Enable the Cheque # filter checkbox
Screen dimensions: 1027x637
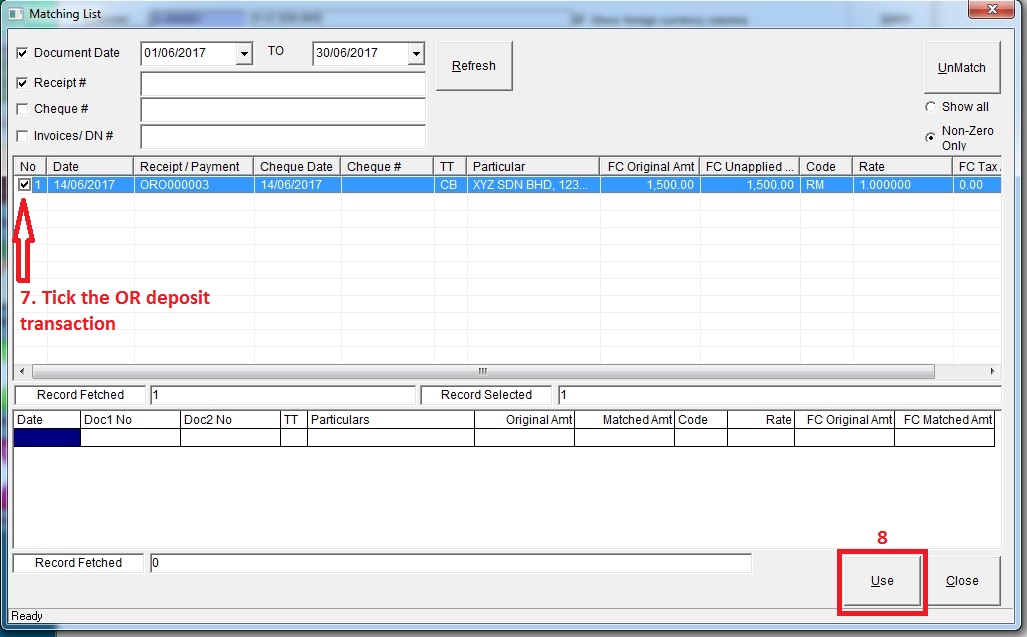pos(23,109)
